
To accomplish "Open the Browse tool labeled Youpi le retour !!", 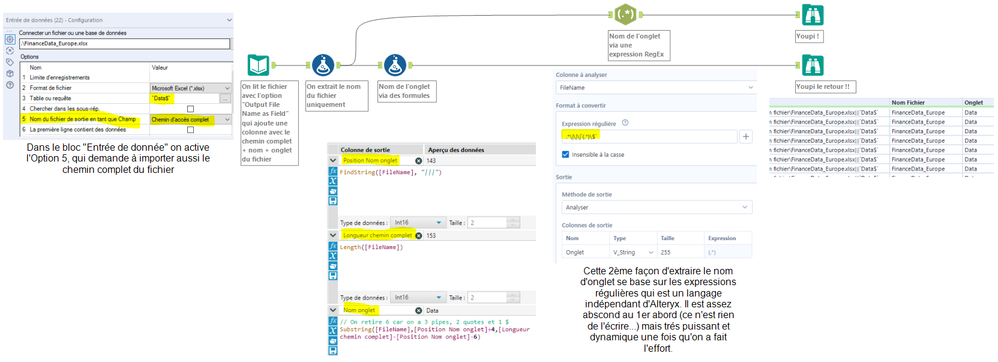I will pos(813,65).
